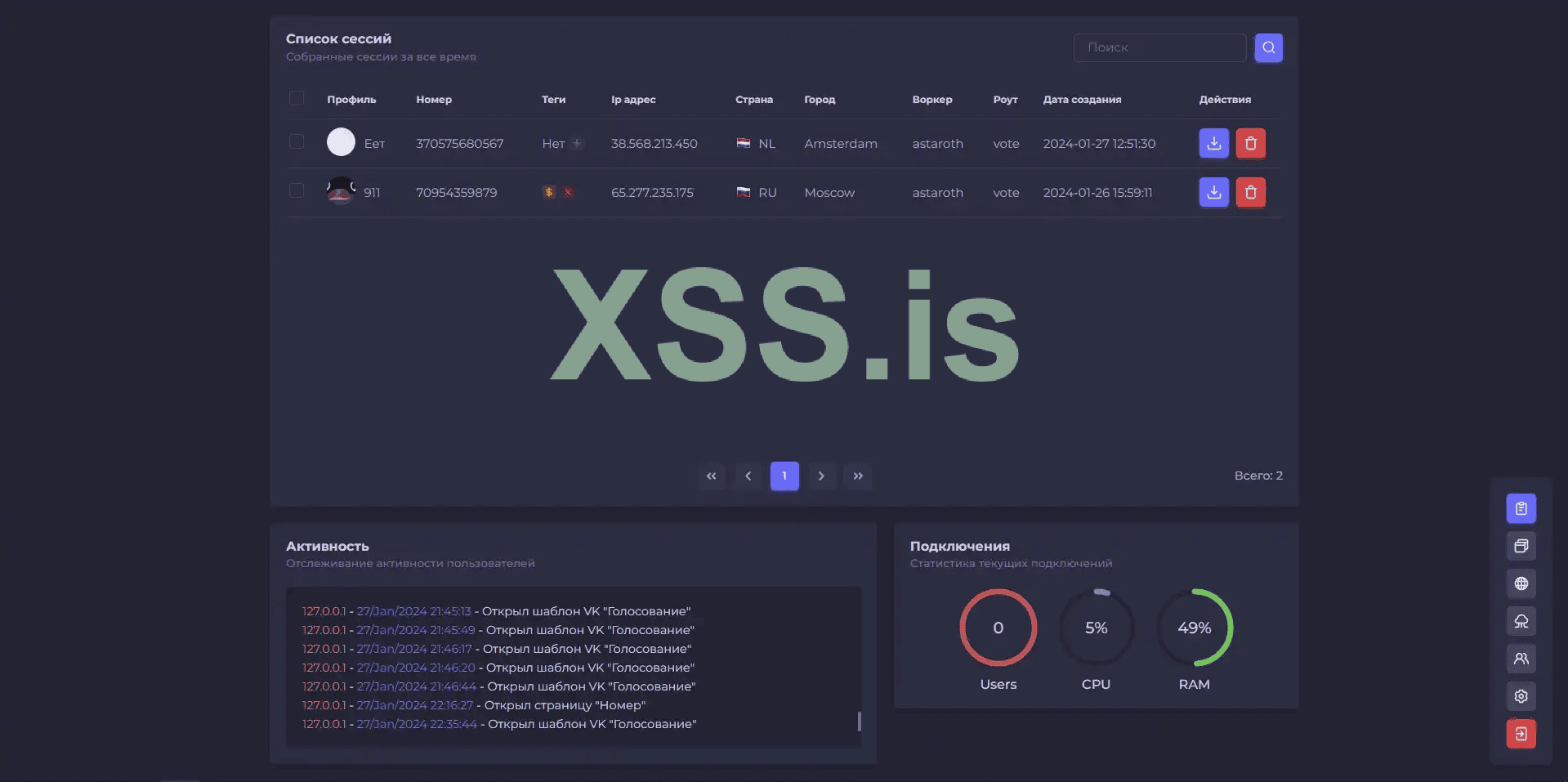Click the number 70954359879
The image size is (1568, 782).
click(x=456, y=193)
